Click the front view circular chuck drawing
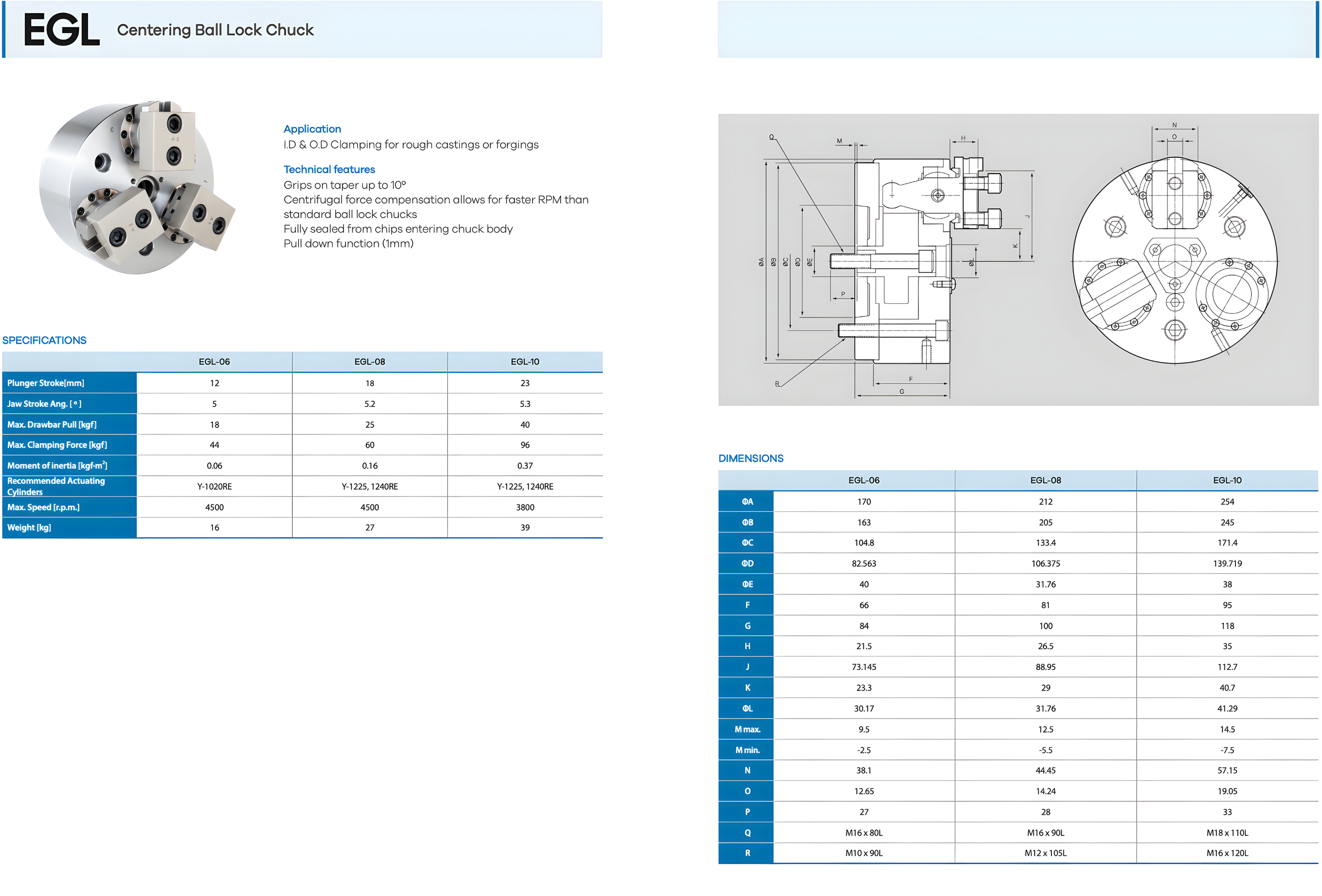 (1174, 260)
